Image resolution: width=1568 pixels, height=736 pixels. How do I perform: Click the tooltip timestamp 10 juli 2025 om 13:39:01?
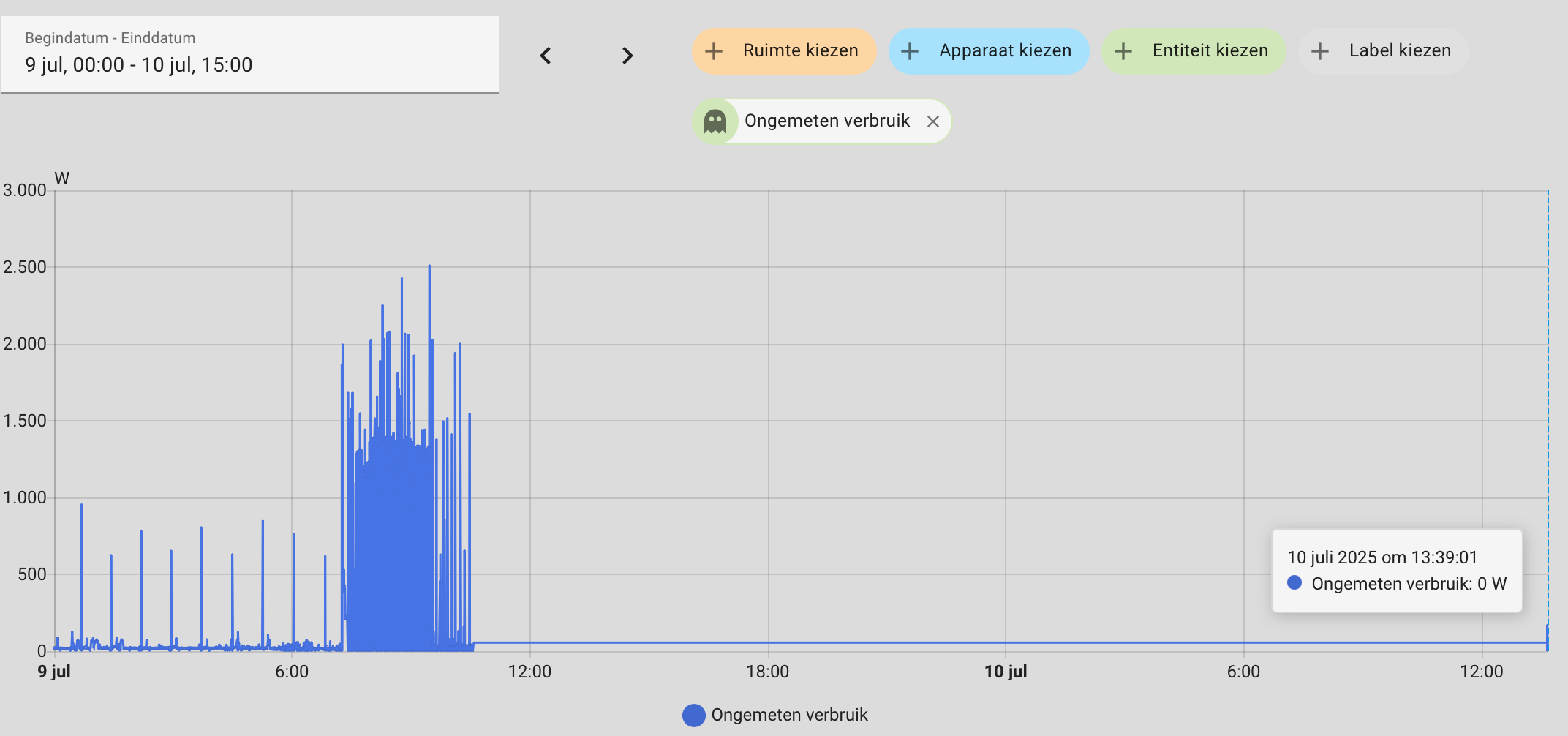tap(1382, 557)
